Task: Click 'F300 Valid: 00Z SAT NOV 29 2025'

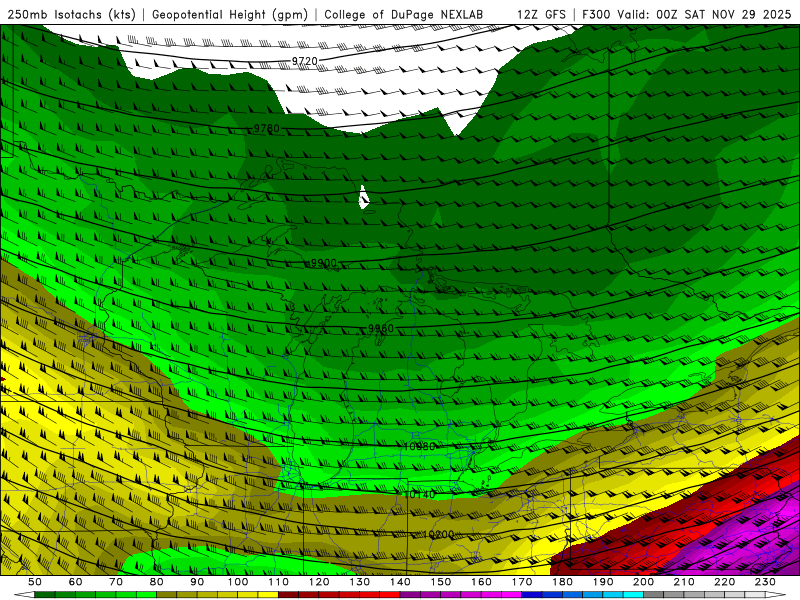Action: [x=687, y=14]
